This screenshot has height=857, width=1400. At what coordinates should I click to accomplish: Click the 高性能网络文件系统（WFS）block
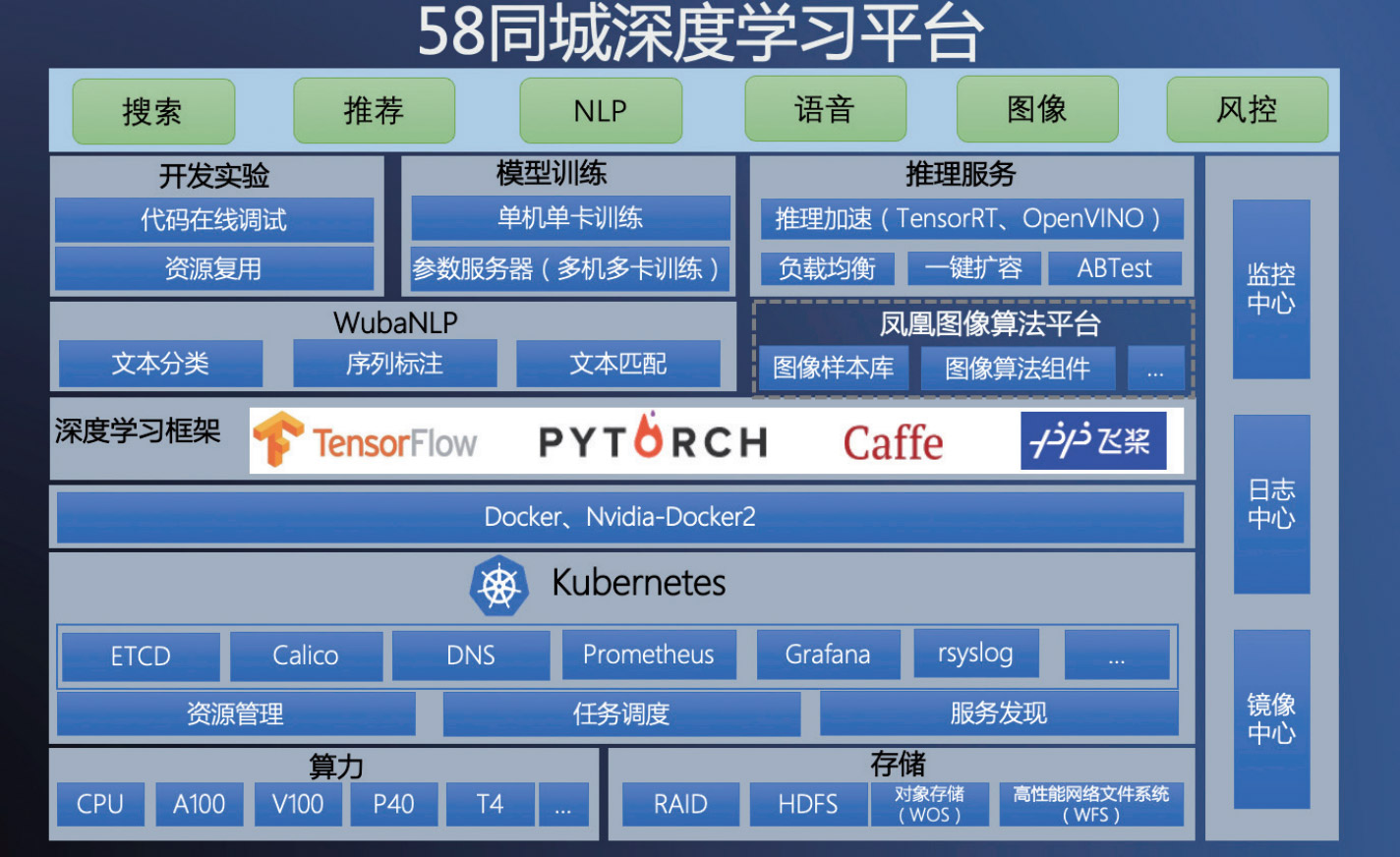(x=1091, y=804)
